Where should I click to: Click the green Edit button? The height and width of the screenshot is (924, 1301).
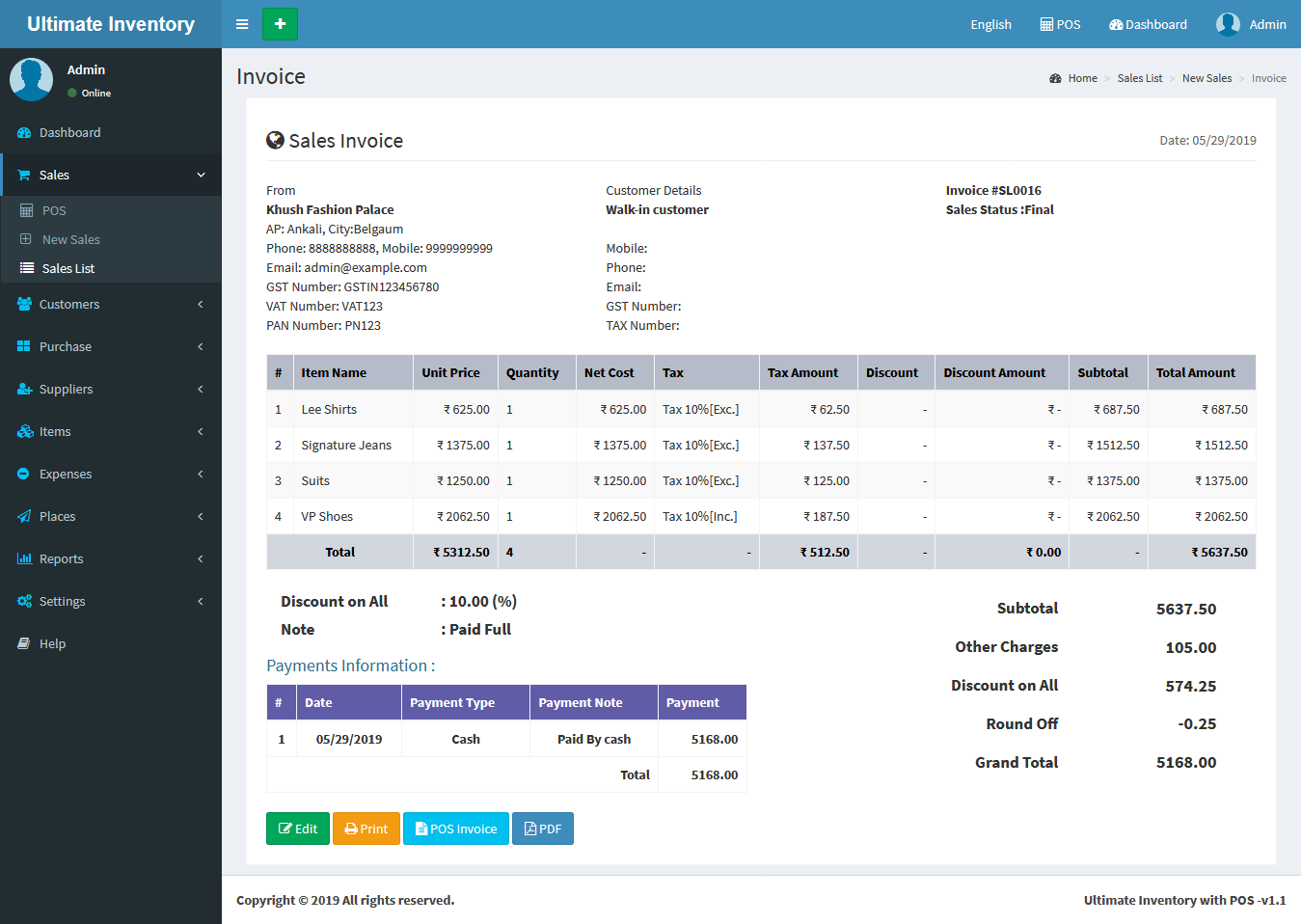(x=298, y=829)
